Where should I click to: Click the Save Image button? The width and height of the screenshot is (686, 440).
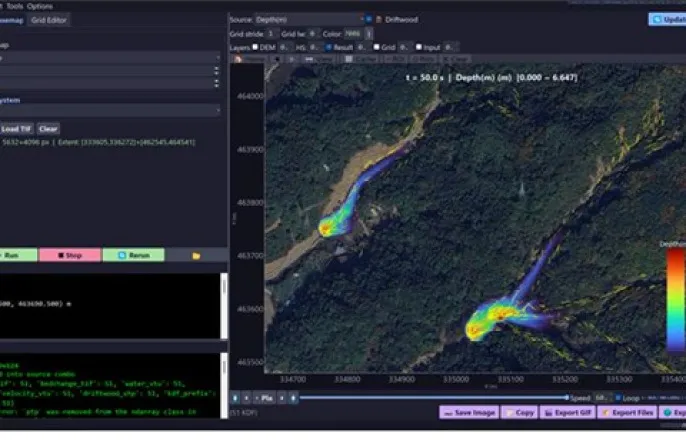point(469,412)
